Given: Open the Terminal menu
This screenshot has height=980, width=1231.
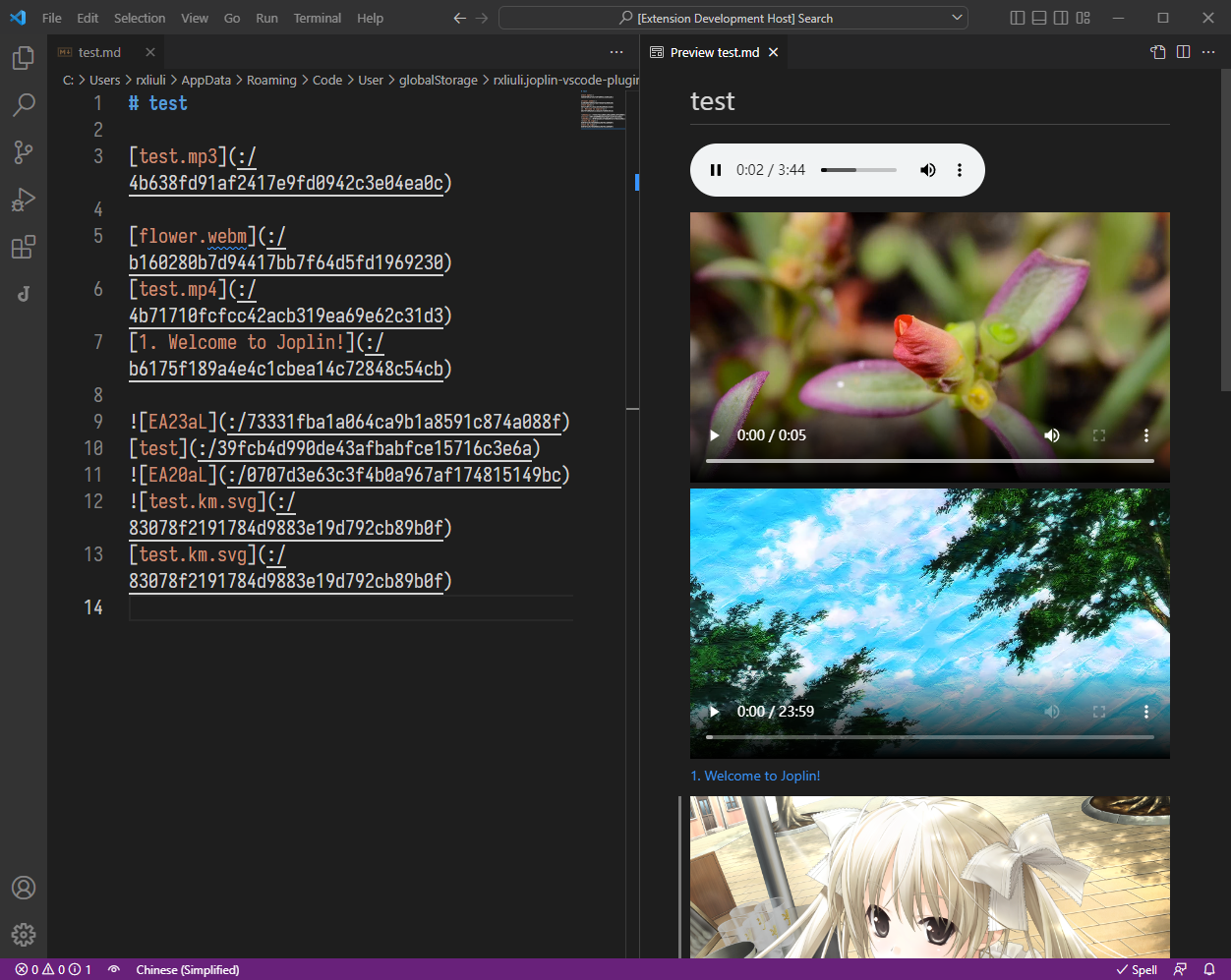Looking at the screenshot, I should pos(318,18).
